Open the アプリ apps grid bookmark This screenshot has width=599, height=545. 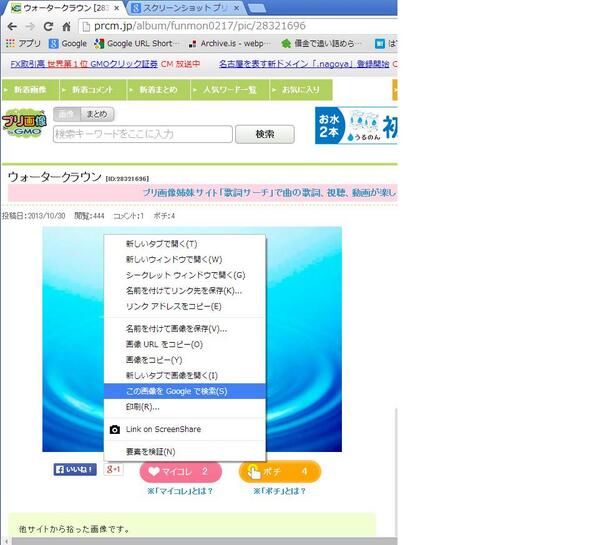(23, 44)
